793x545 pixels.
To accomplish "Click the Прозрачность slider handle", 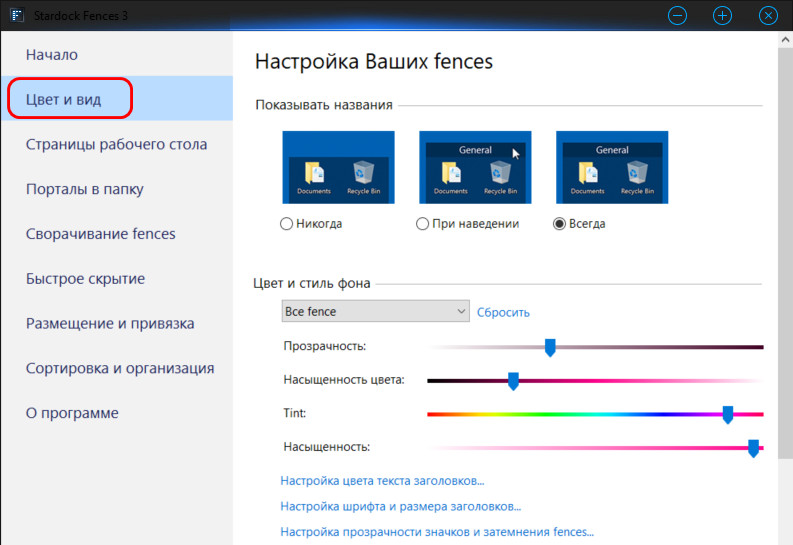I will coord(550,348).
